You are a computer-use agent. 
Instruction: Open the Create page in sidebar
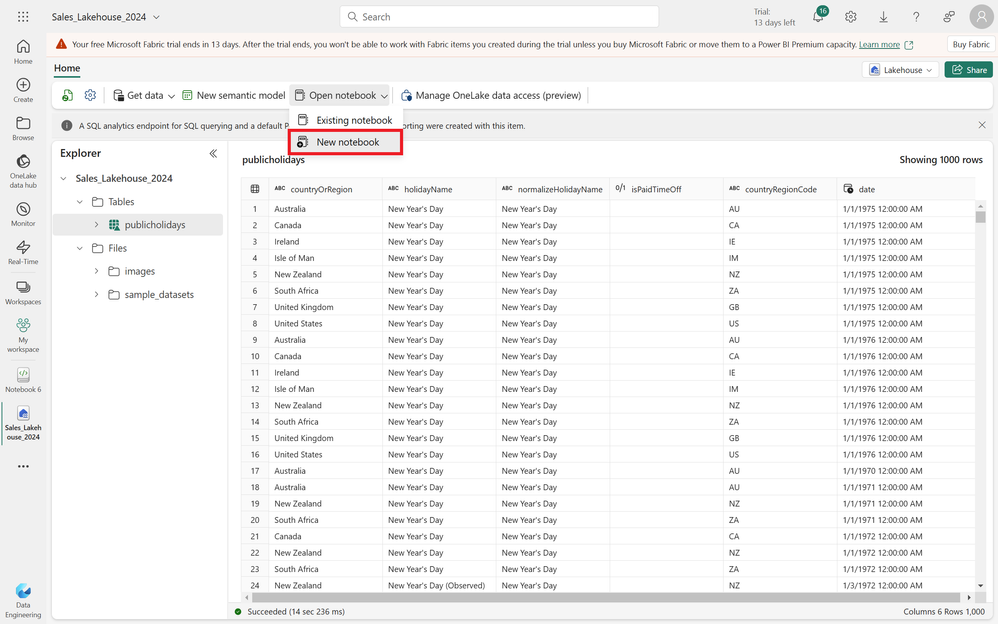[x=23, y=90]
